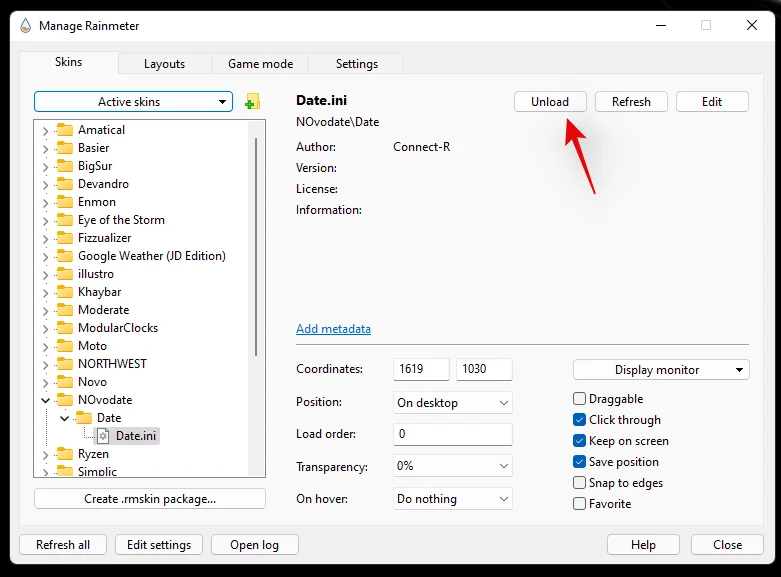Click Create .rmskin package button
Image resolution: width=781 pixels, height=577 pixels.
[x=150, y=499]
